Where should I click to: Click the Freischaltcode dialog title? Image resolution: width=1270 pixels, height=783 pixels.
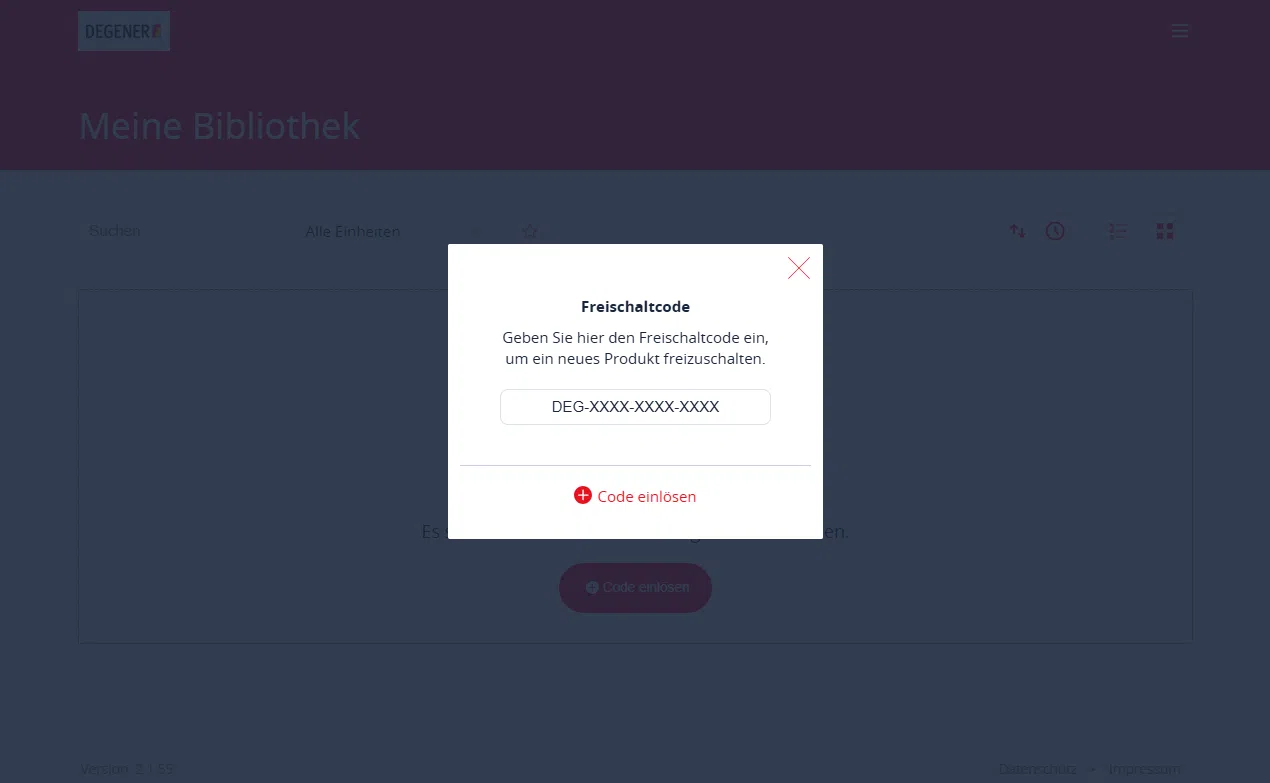pyautogui.click(x=635, y=307)
